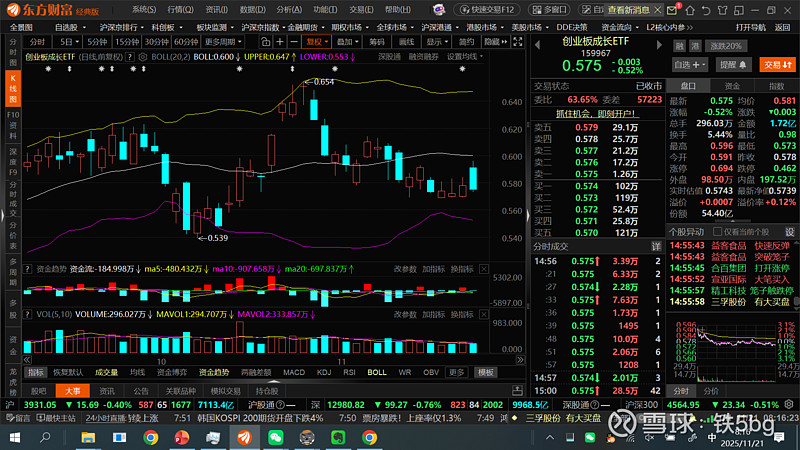Switch to the 指数 tab
Image resolution: width=800 pixels, height=450 pixels.
click(776, 86)
